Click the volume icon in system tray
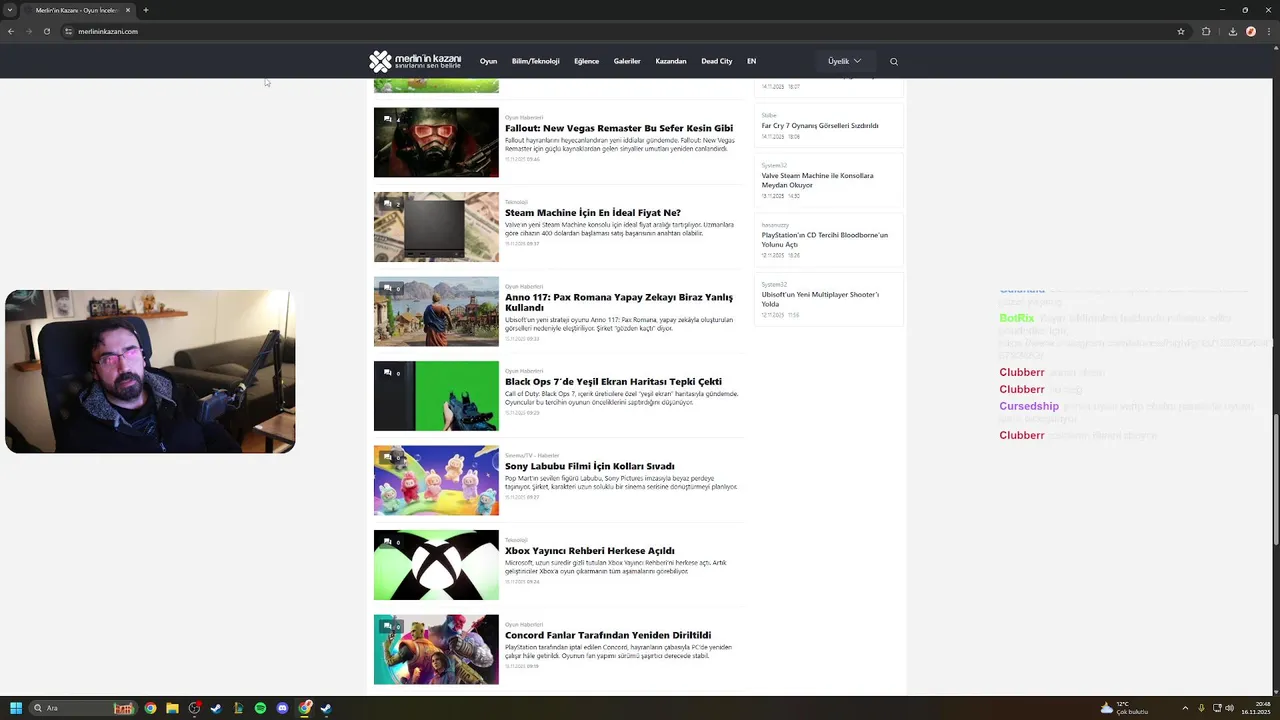Viewport: 1280px width, 720px height. pos(1229,708)
